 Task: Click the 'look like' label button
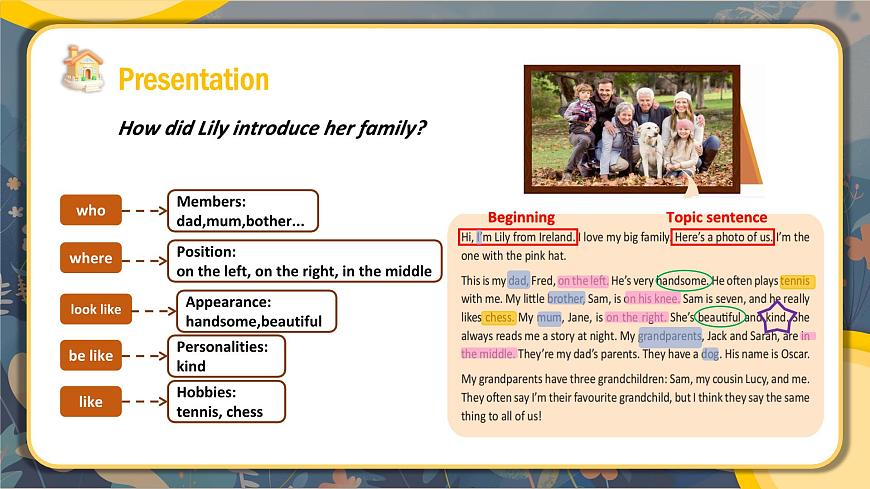coord(96,309)
